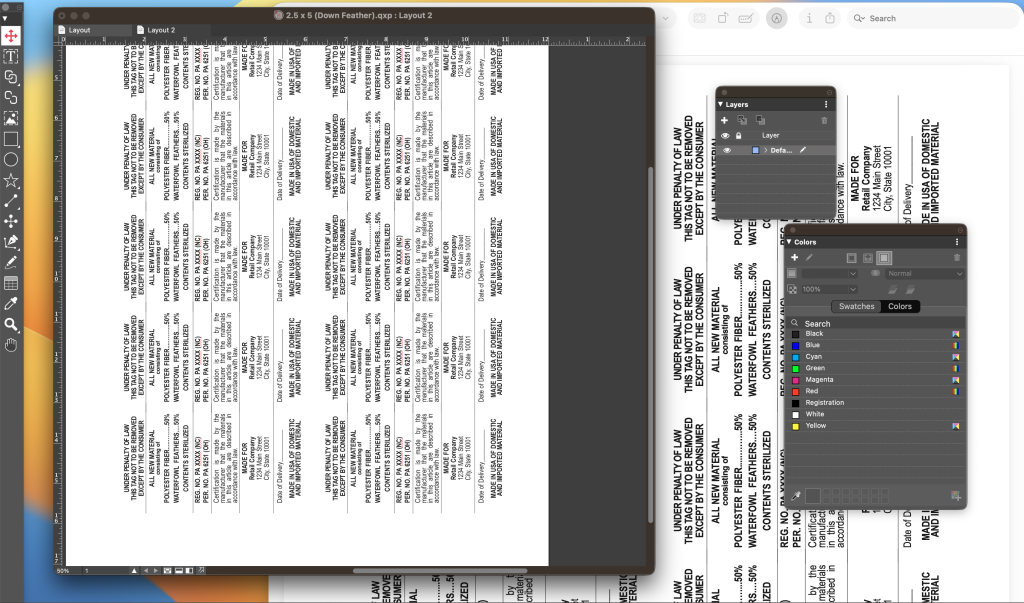Image resolution: width=1024 pixels, height=603 pixels.
Task: Select the Freehand drawing pencil tool
Action: (x=11, y=263)
